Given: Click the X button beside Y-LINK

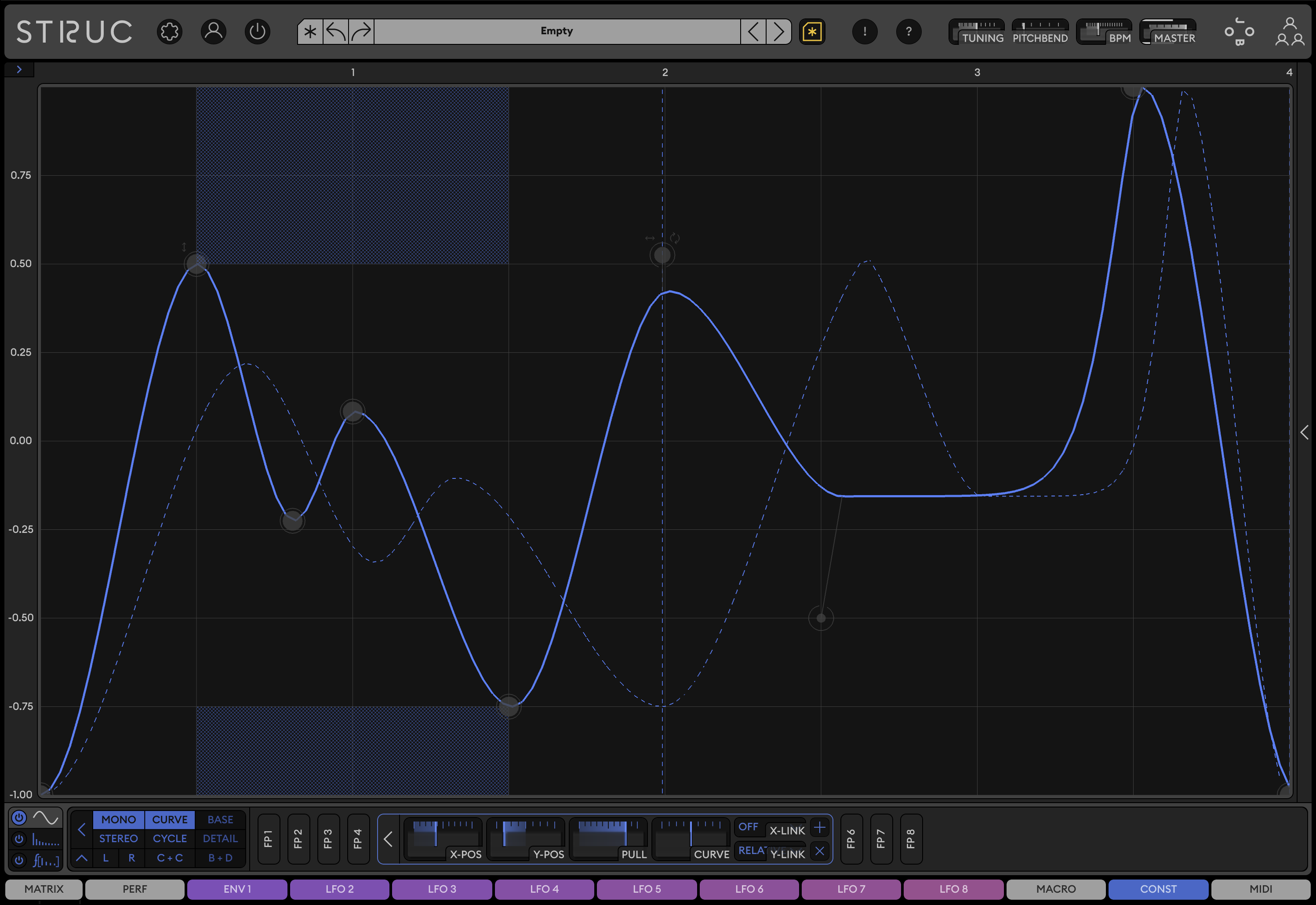Looking at the screenshot, I should click(819, 851).
